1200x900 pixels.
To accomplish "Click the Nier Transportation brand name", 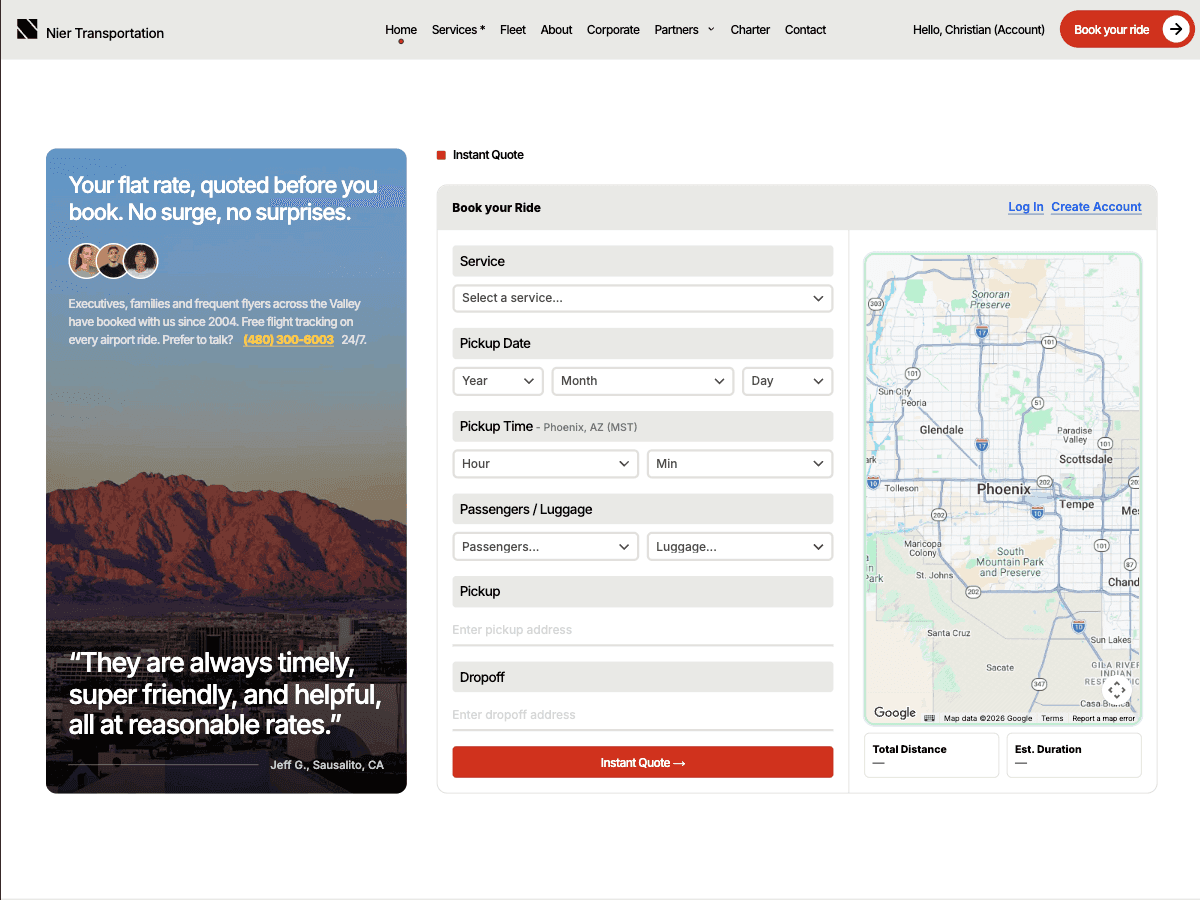I will 105,33.
